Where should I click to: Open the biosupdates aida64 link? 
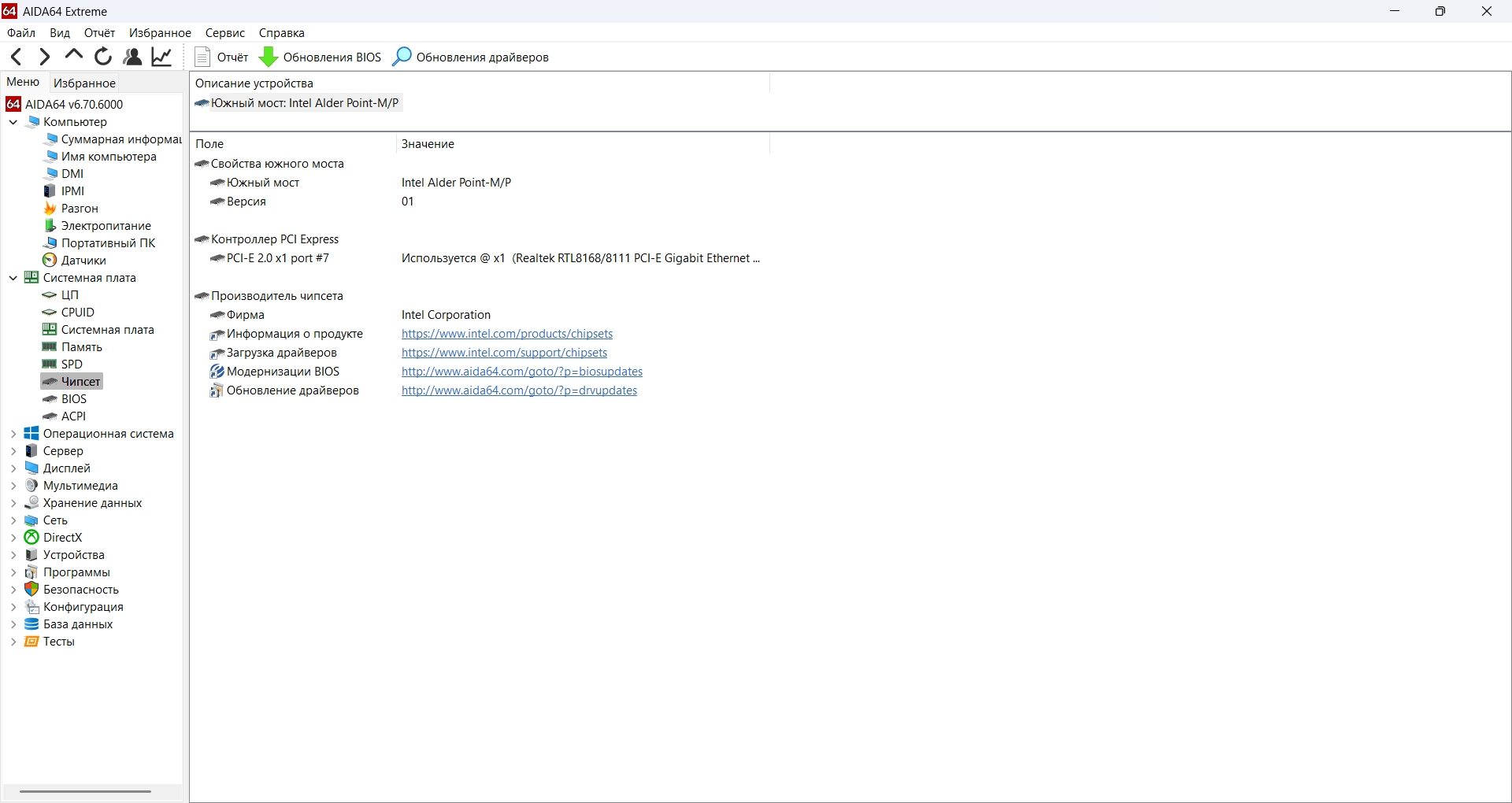coord(522,372)
